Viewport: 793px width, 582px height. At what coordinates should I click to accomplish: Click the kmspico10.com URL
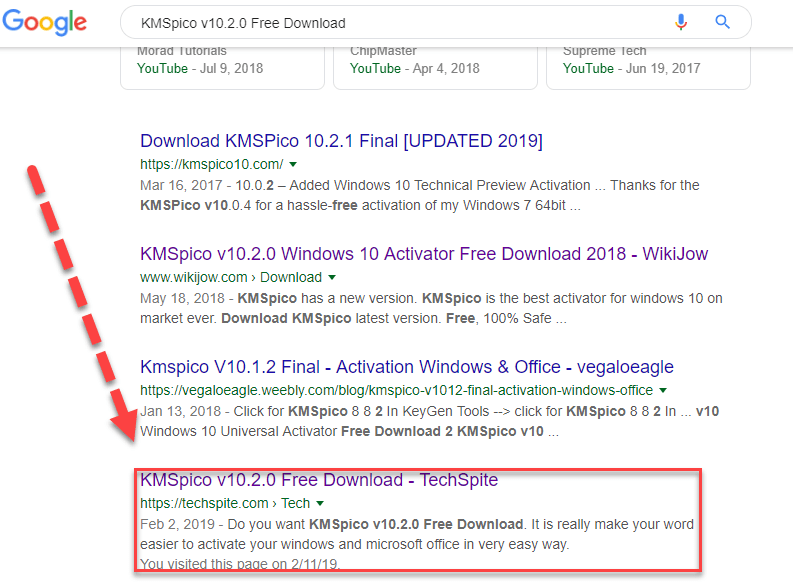pos(211,164)
